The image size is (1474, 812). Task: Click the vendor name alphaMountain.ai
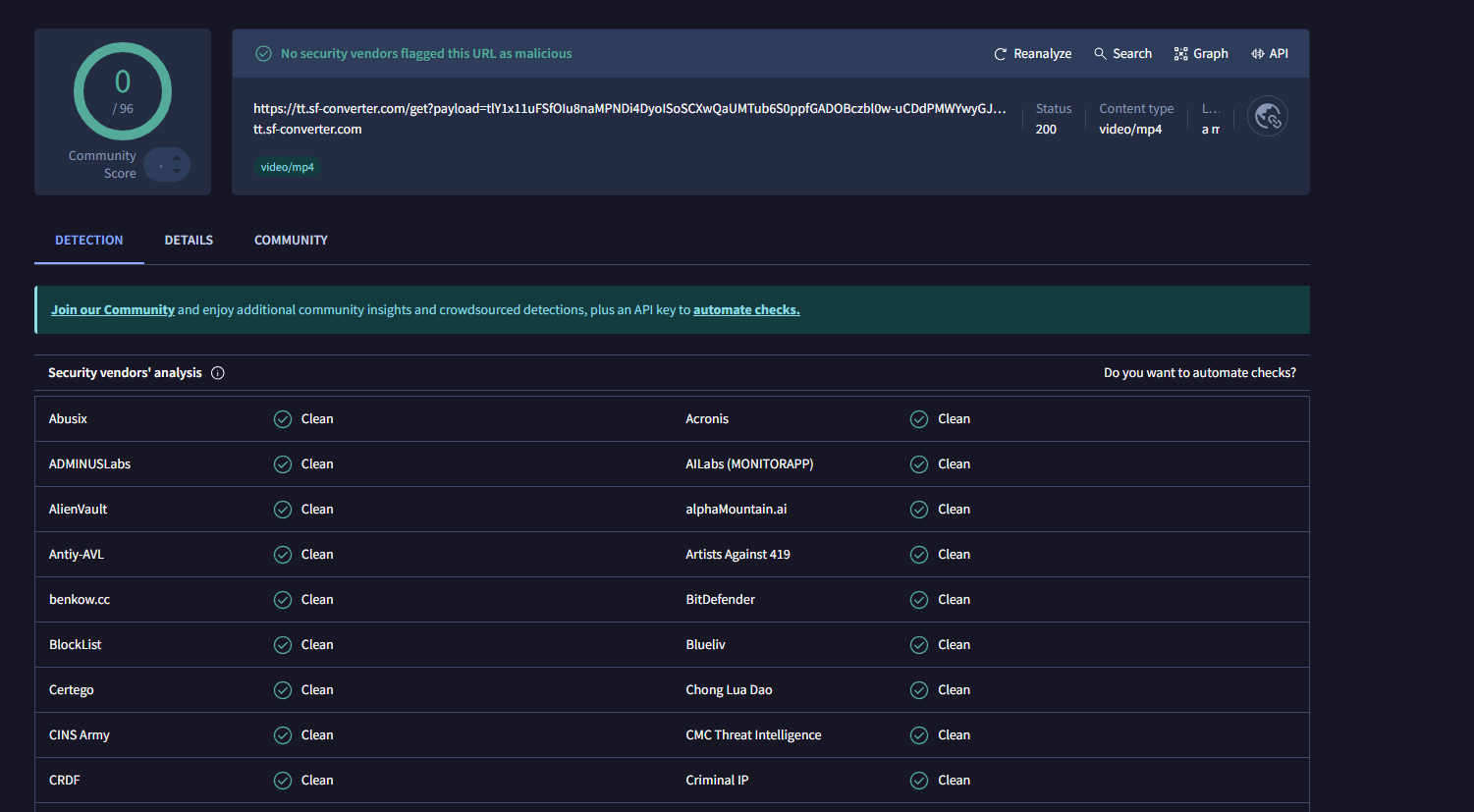click(737, 510)
